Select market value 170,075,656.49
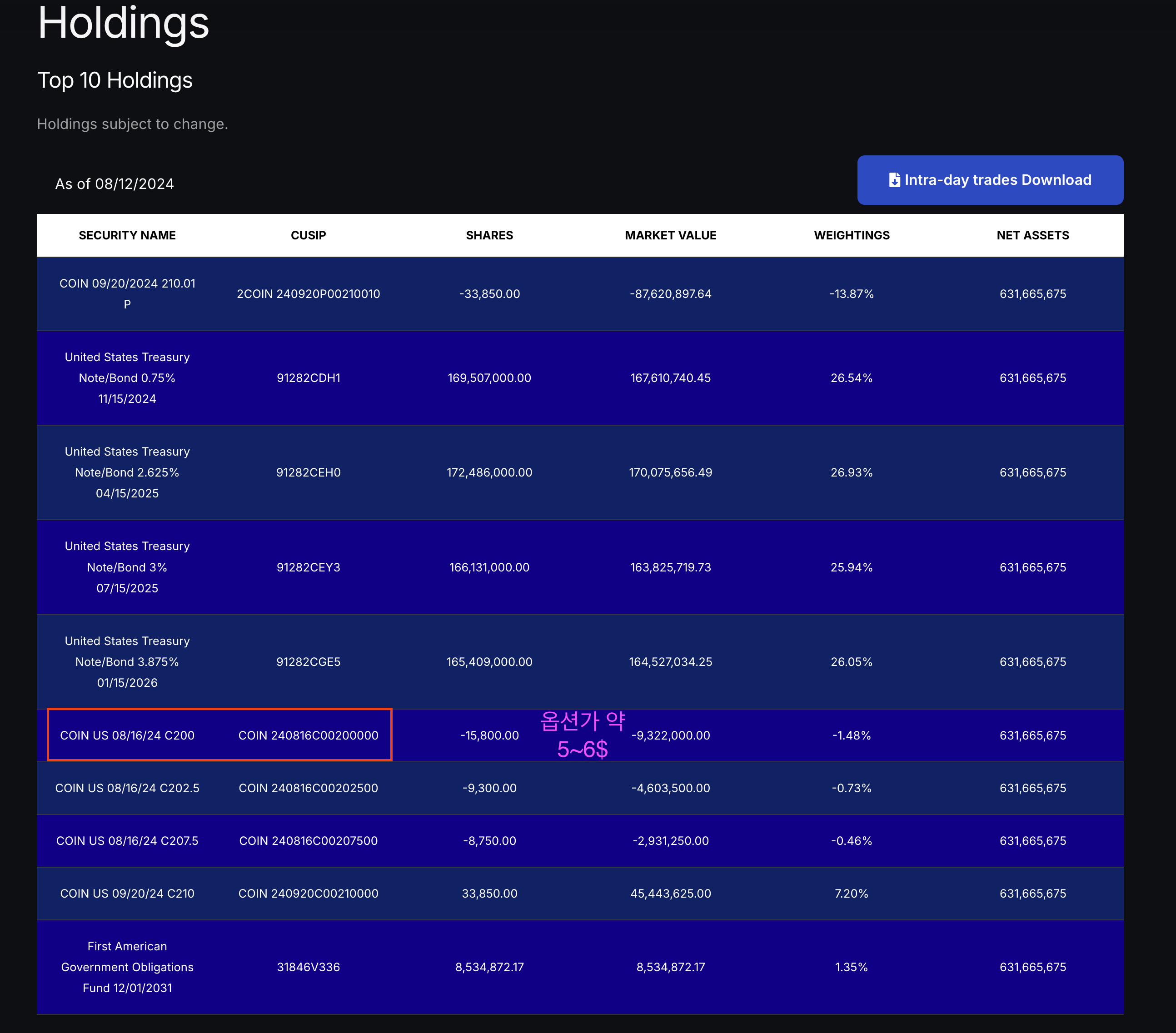 [671, 472]
